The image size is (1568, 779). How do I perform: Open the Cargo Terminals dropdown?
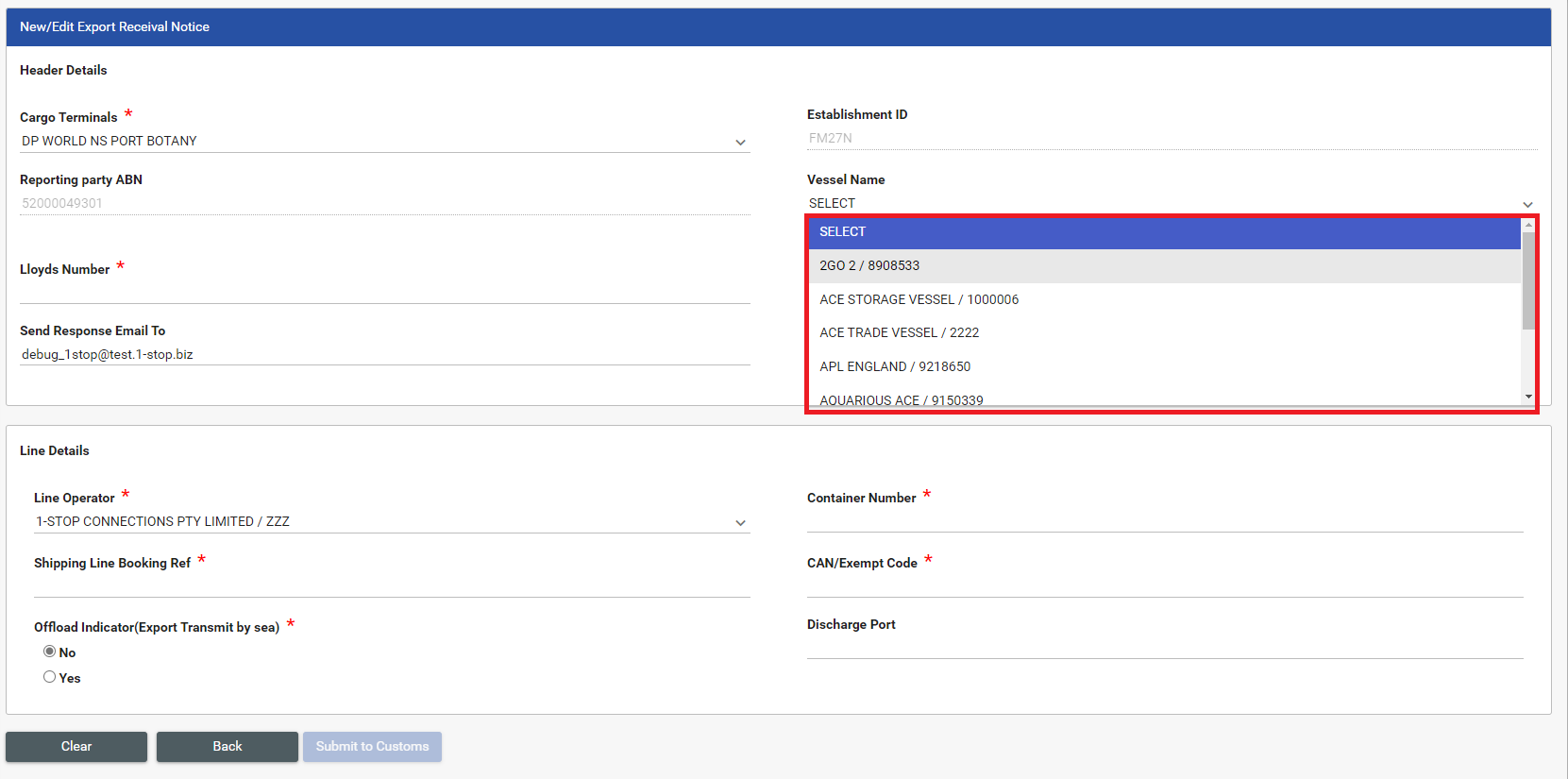click(384, 142)
